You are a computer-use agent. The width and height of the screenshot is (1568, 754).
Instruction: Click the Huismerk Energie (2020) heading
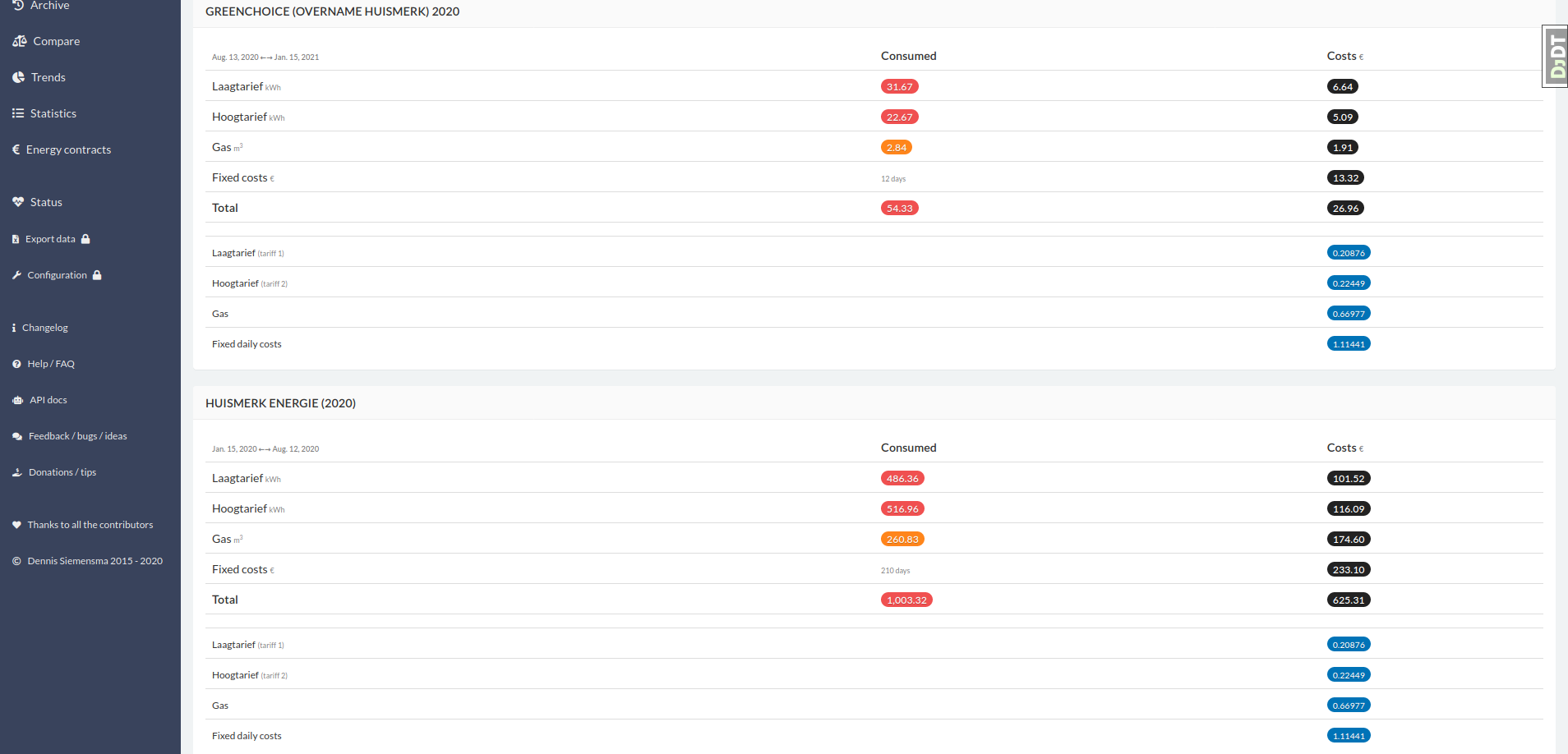(280, 403)
